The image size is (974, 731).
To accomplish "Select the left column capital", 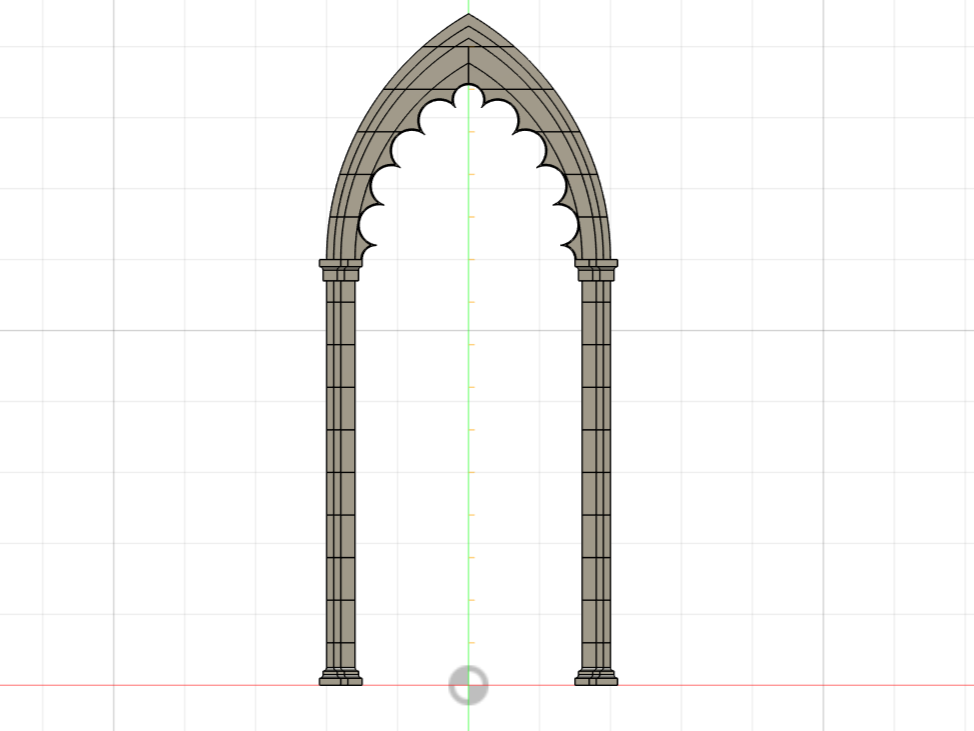I will (x=340, y=270).
